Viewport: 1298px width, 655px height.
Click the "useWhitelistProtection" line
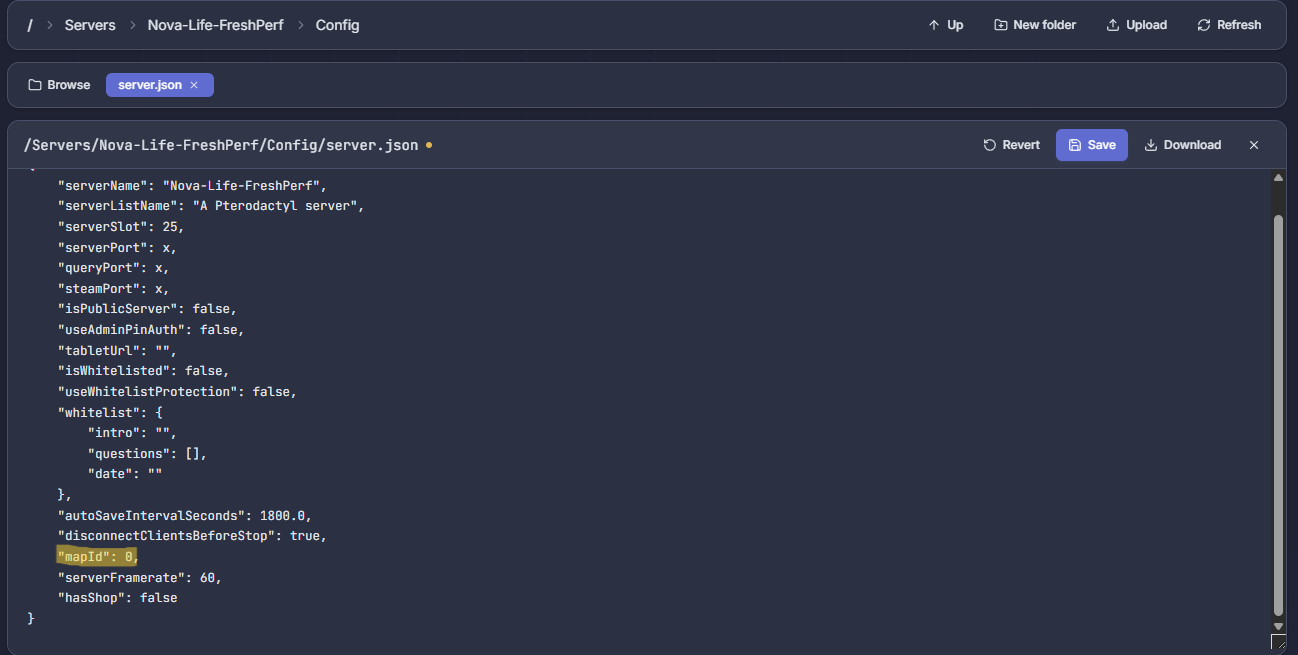[x=177, y=392]
